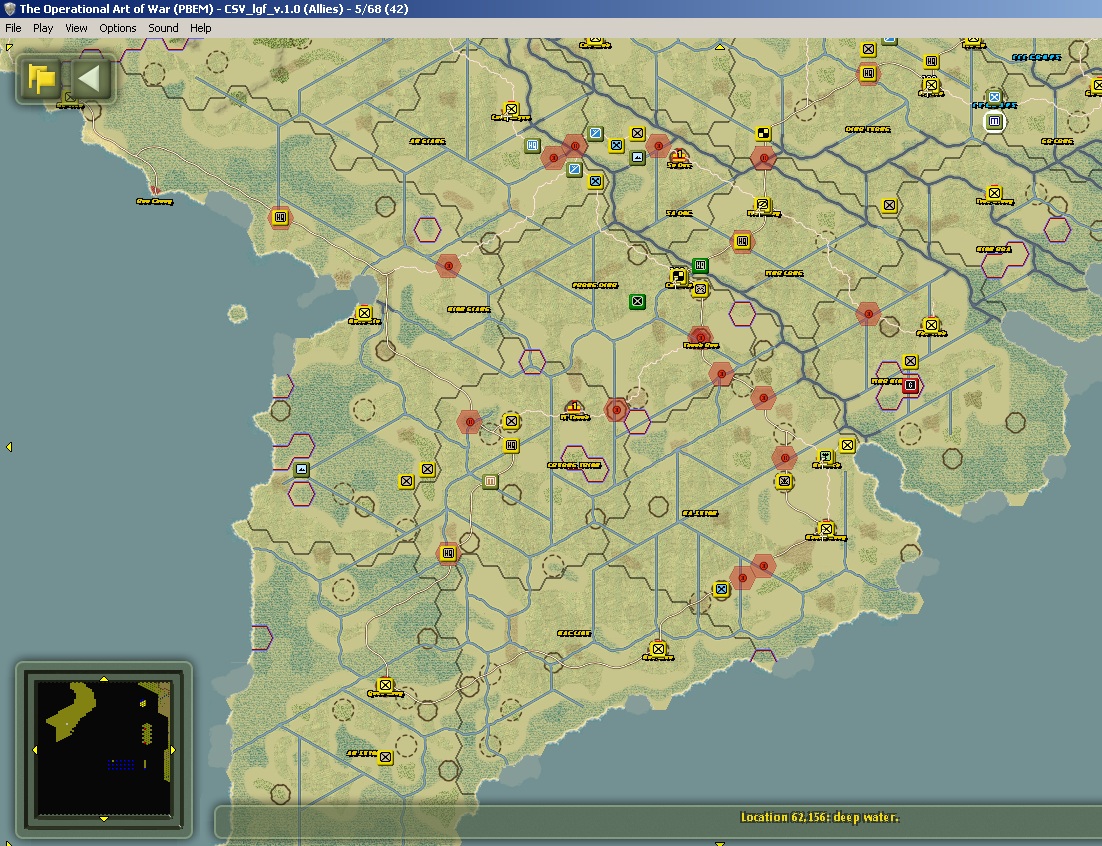Image resolution: width=1102 pixels, height=846 pixels.
Task: Open the Sound menu
Action: [163, 28]
